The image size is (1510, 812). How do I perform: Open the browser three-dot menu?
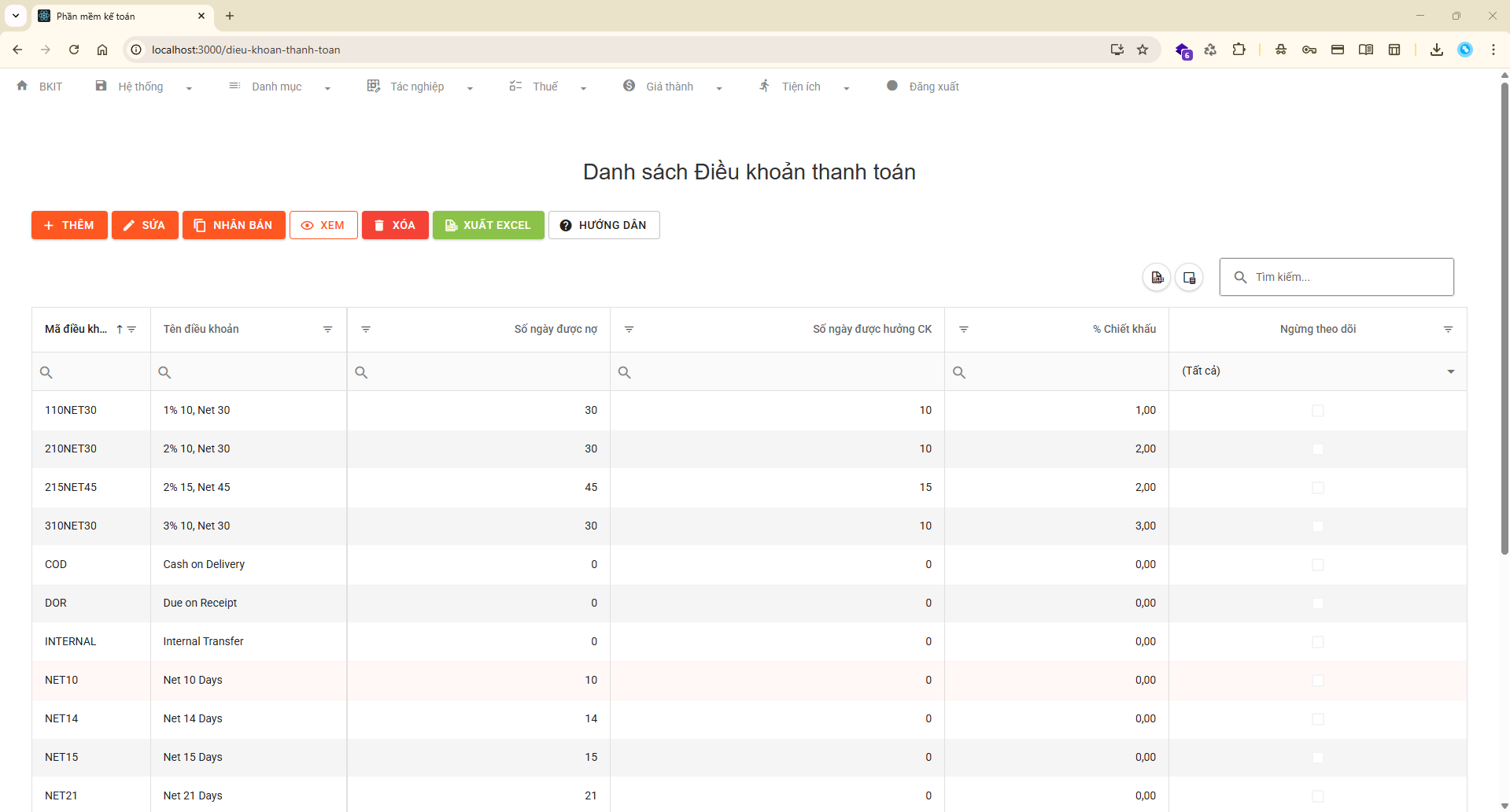[x=1493, y=50]
